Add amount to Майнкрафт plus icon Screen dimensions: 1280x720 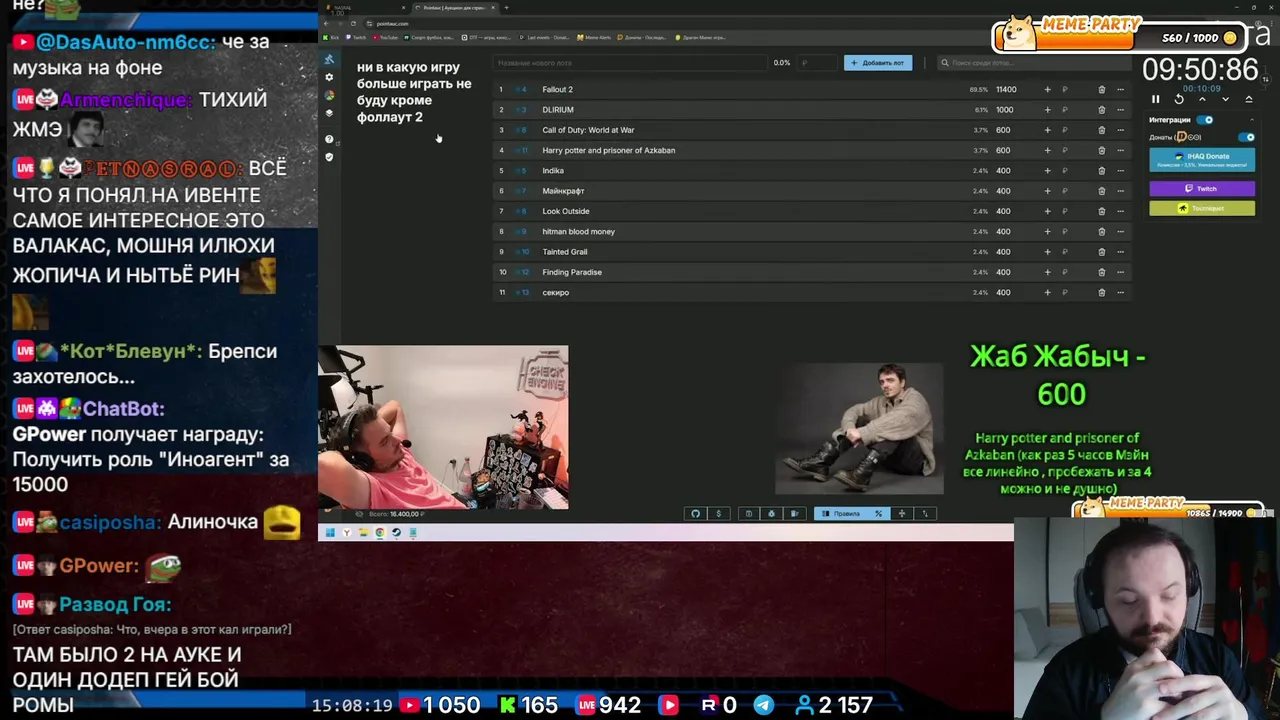click(1047, 191)
